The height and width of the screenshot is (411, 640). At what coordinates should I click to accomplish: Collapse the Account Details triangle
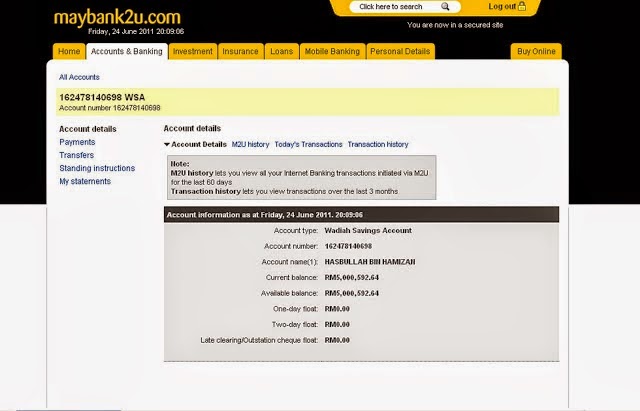pos(167,144)
